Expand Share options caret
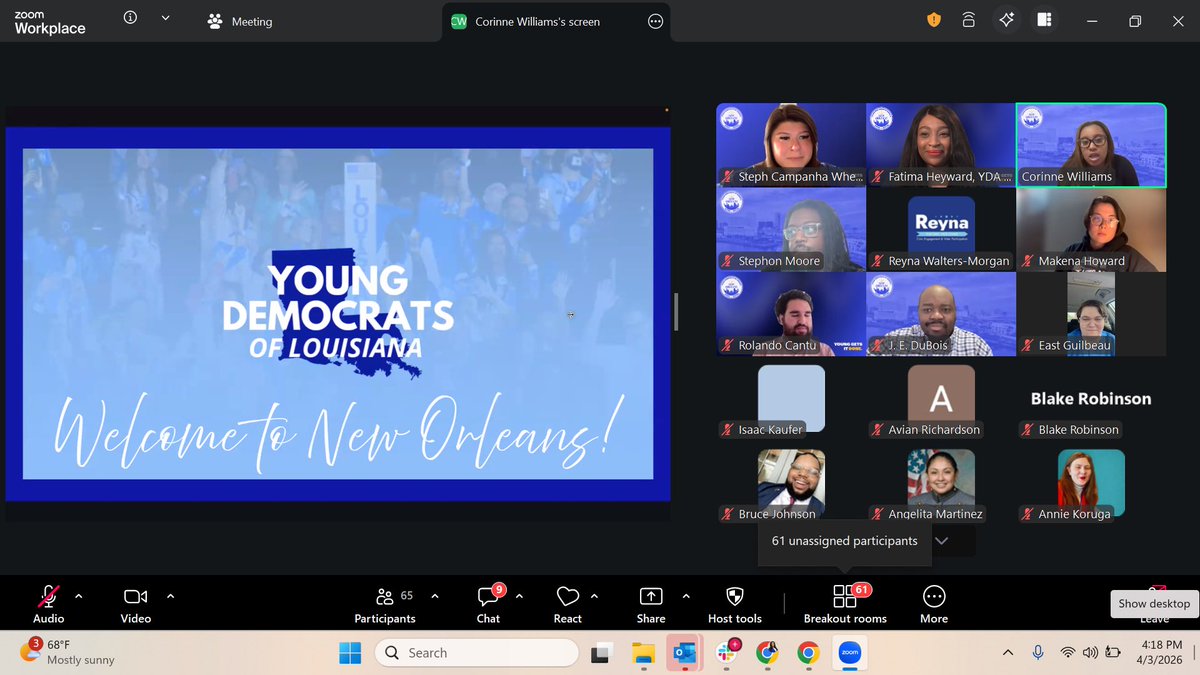Image resolution: width=1200 pixels, height=675 pixels. point(686,596)
